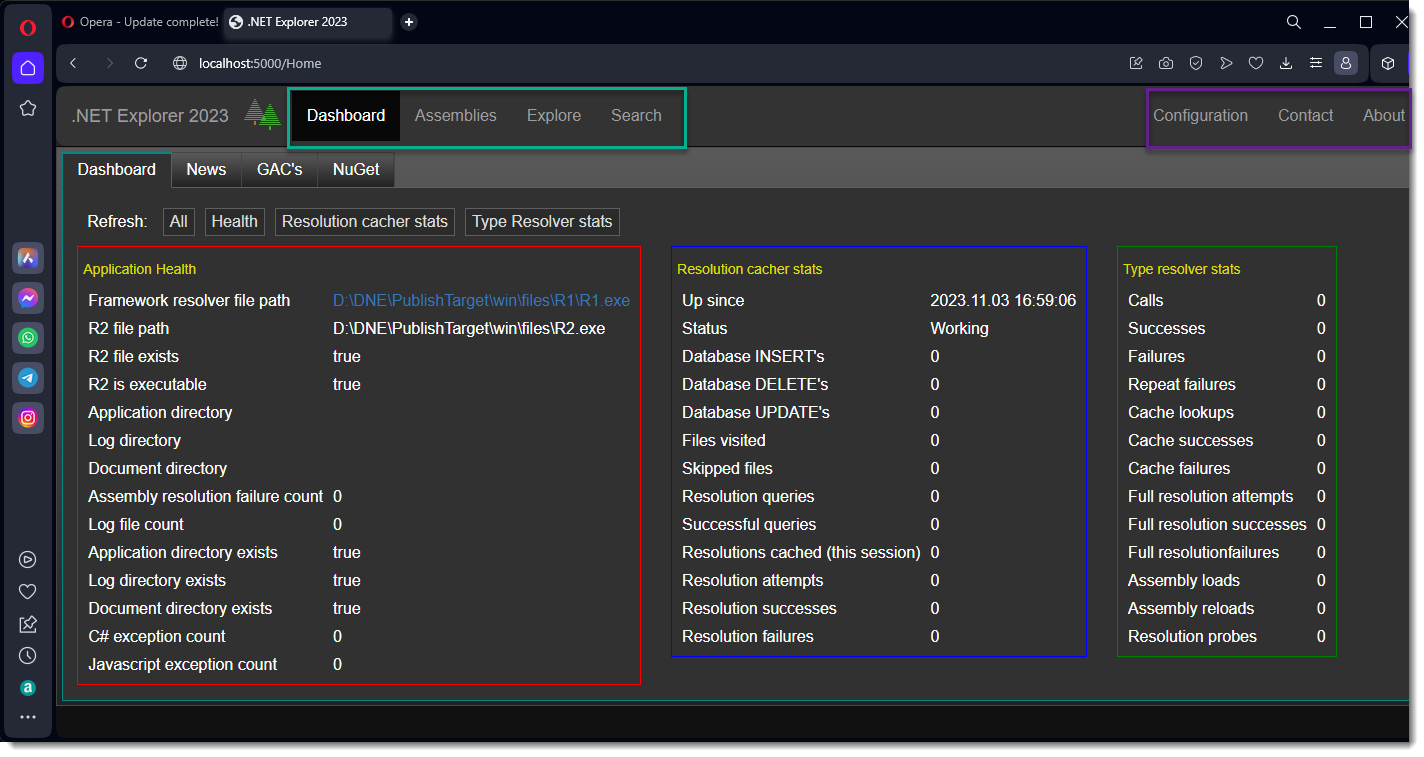Reload the page with refresh icon

141,63
